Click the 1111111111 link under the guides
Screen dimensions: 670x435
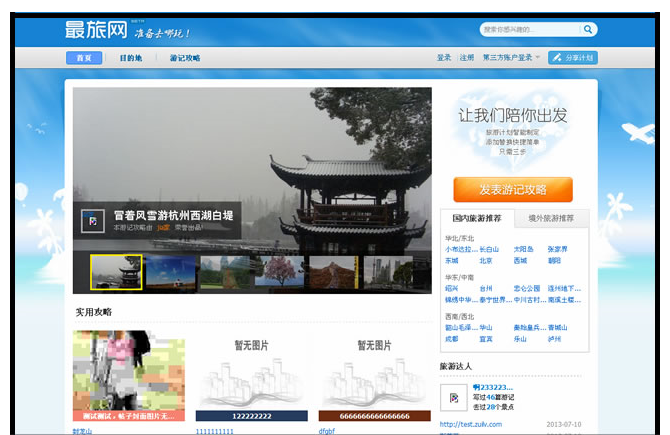pos(215,431)
